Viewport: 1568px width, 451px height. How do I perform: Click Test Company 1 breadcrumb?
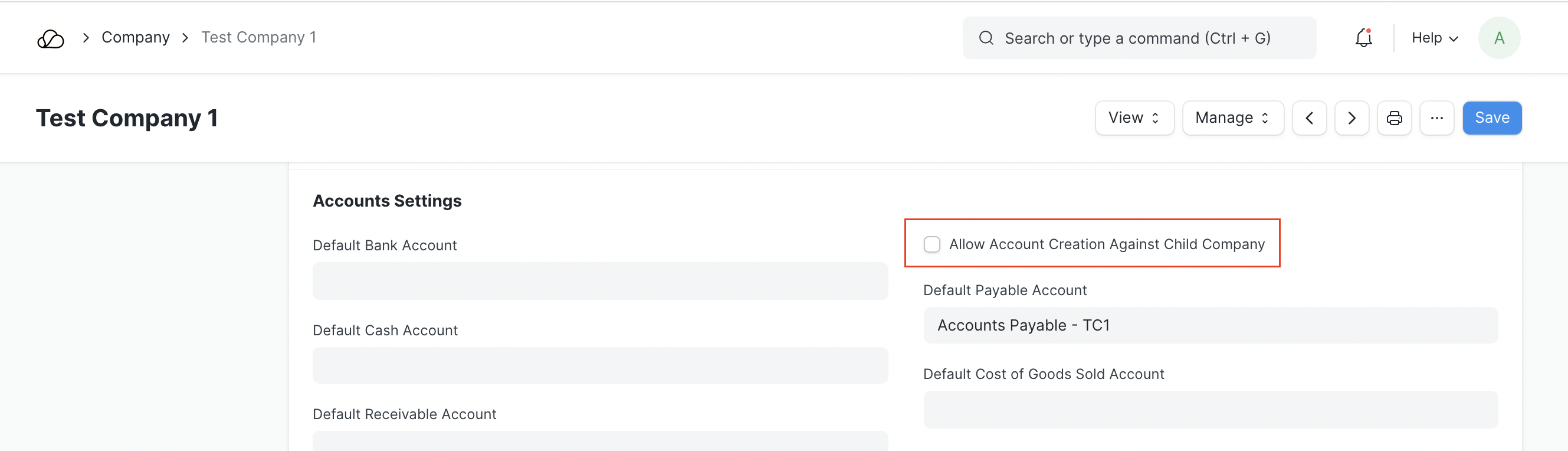[259, 38]
